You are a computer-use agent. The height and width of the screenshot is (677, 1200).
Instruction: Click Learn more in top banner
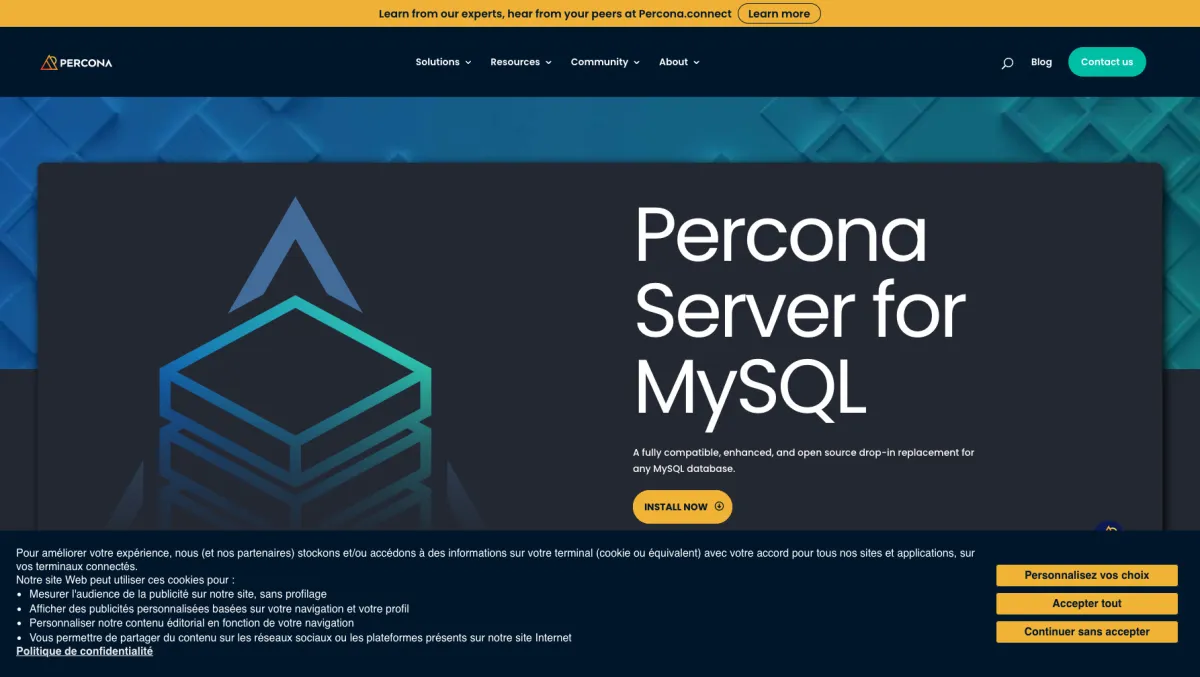pyautogui.click(x=779, y=13)
